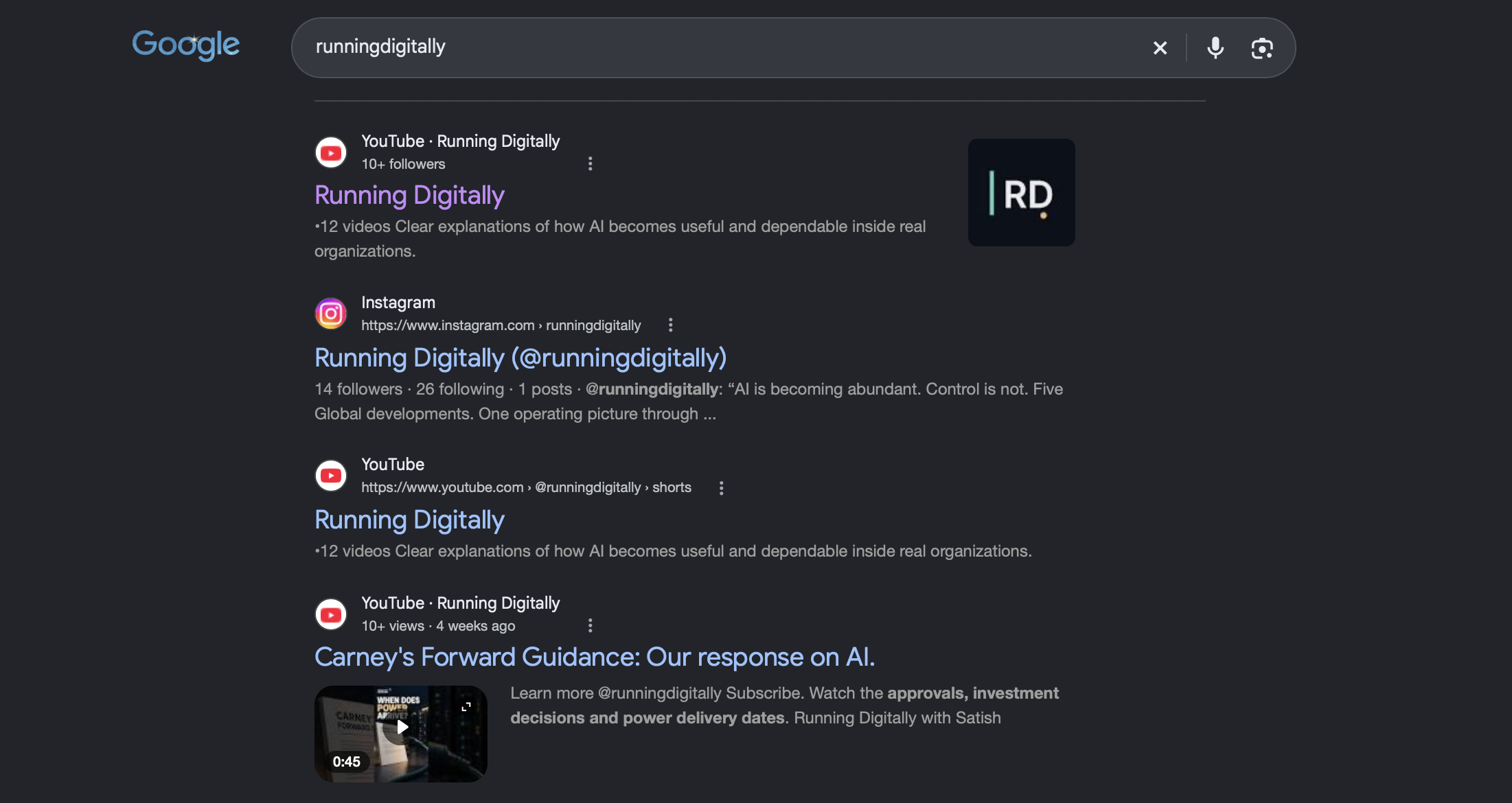
Task: Click the 0:45 duration badge
Action: point(347,762)
